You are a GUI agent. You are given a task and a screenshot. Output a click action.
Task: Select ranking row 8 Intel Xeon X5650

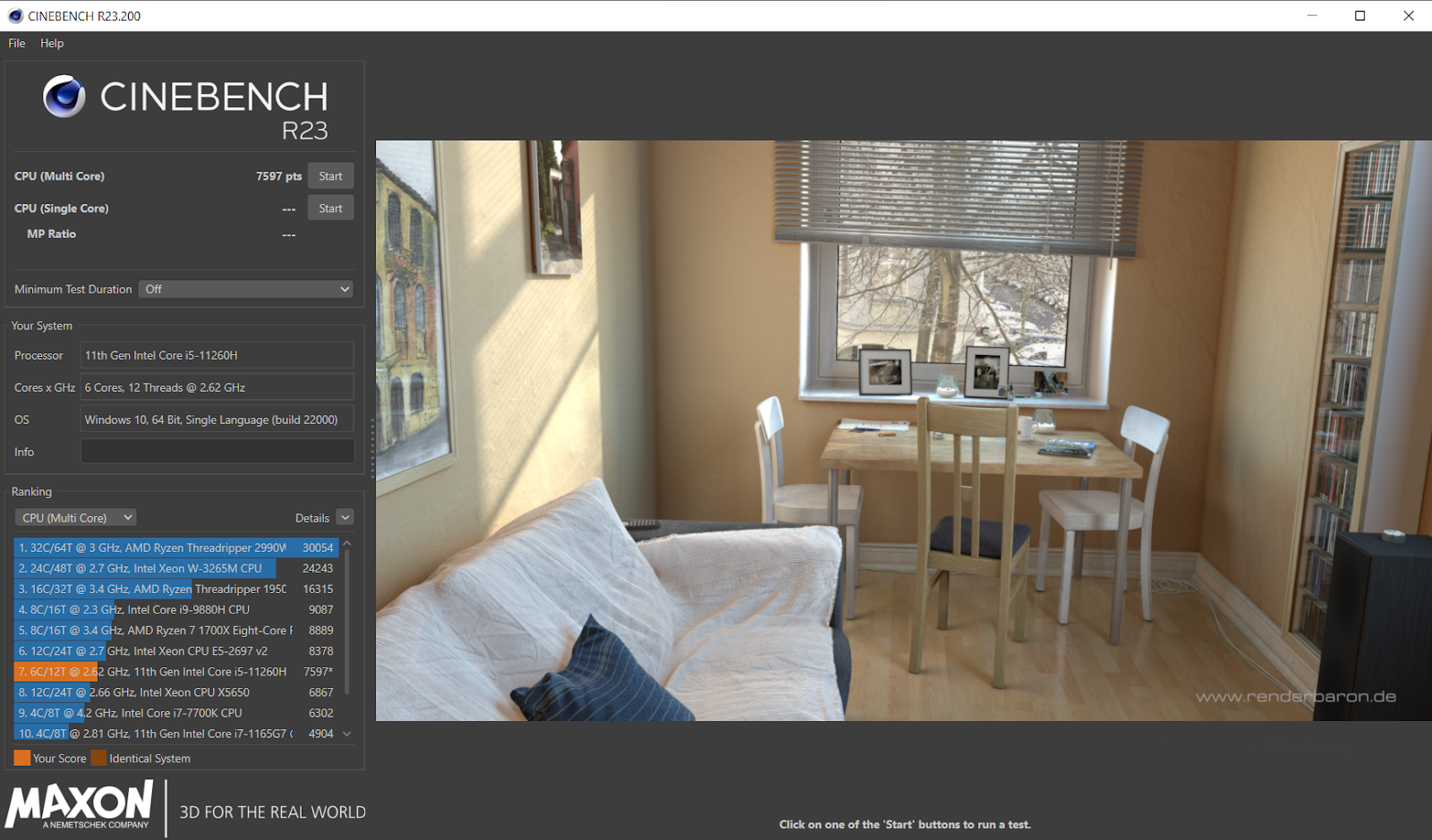coord(176,692)
